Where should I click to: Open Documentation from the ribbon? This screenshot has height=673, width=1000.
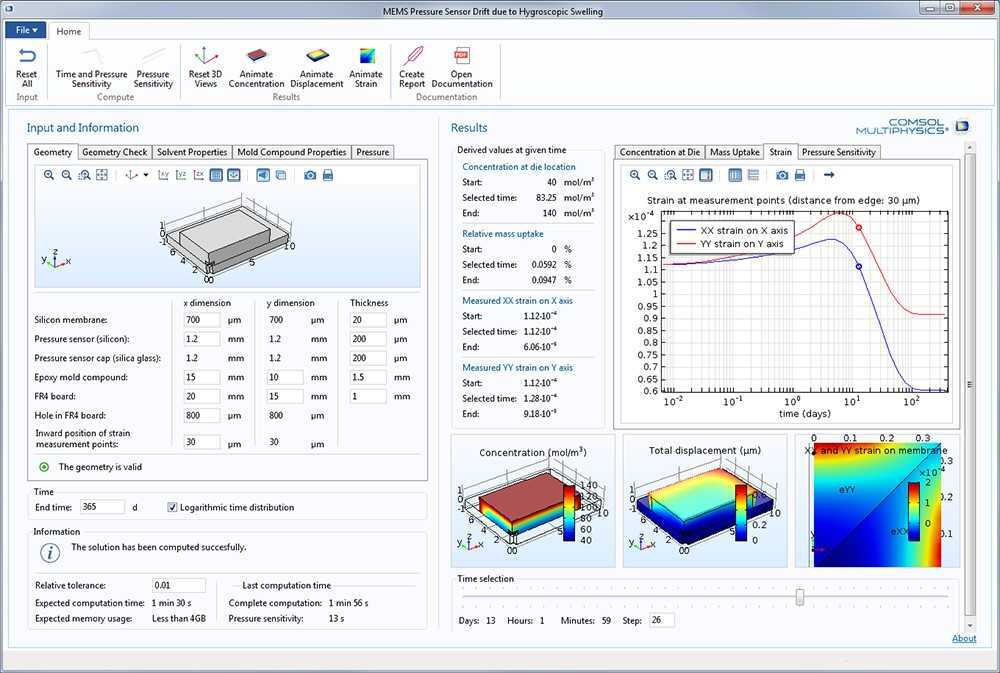[462, 70]
